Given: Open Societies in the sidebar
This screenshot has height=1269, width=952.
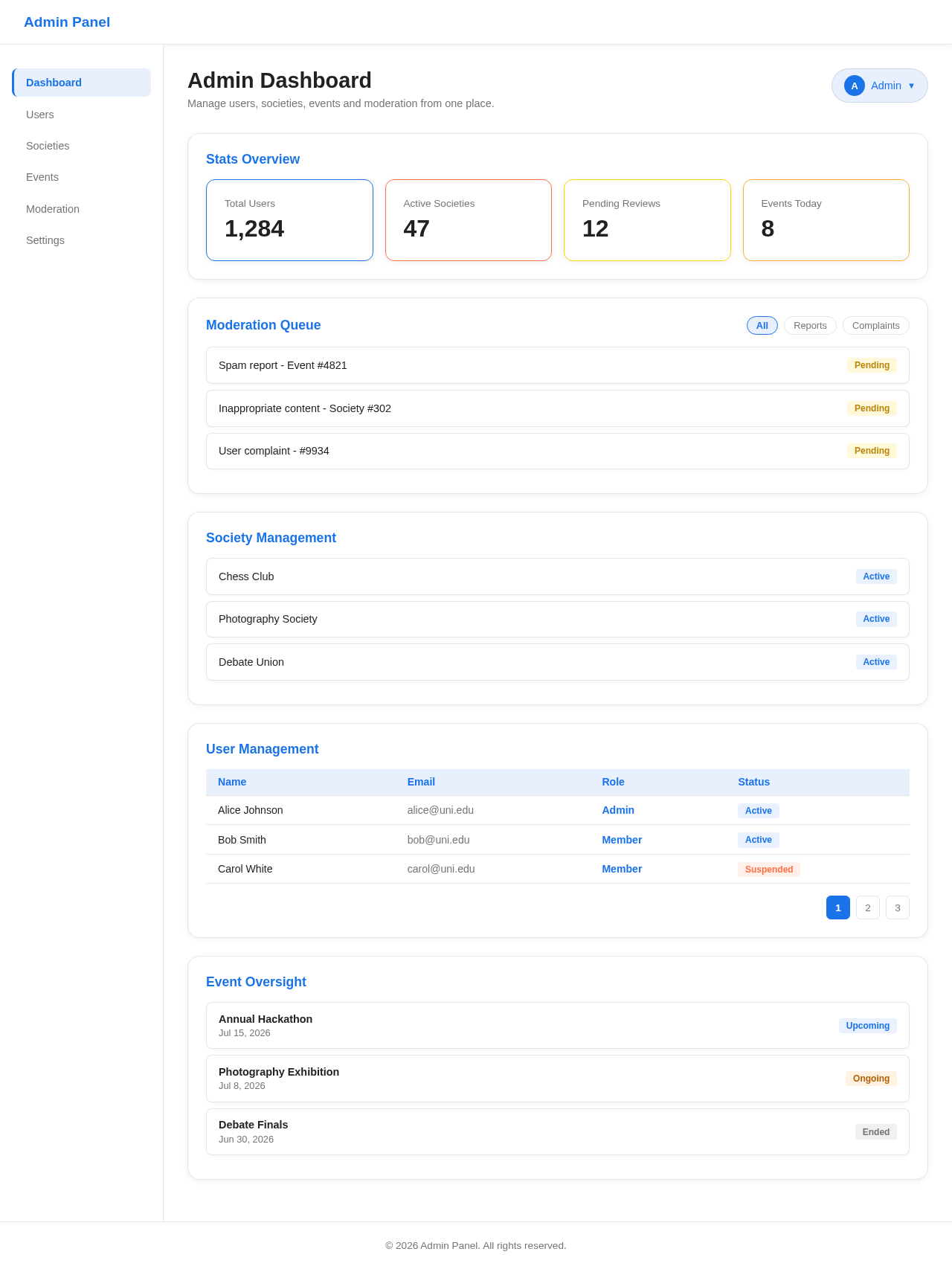Looking at the screenshot, I should tap(82, 146).
